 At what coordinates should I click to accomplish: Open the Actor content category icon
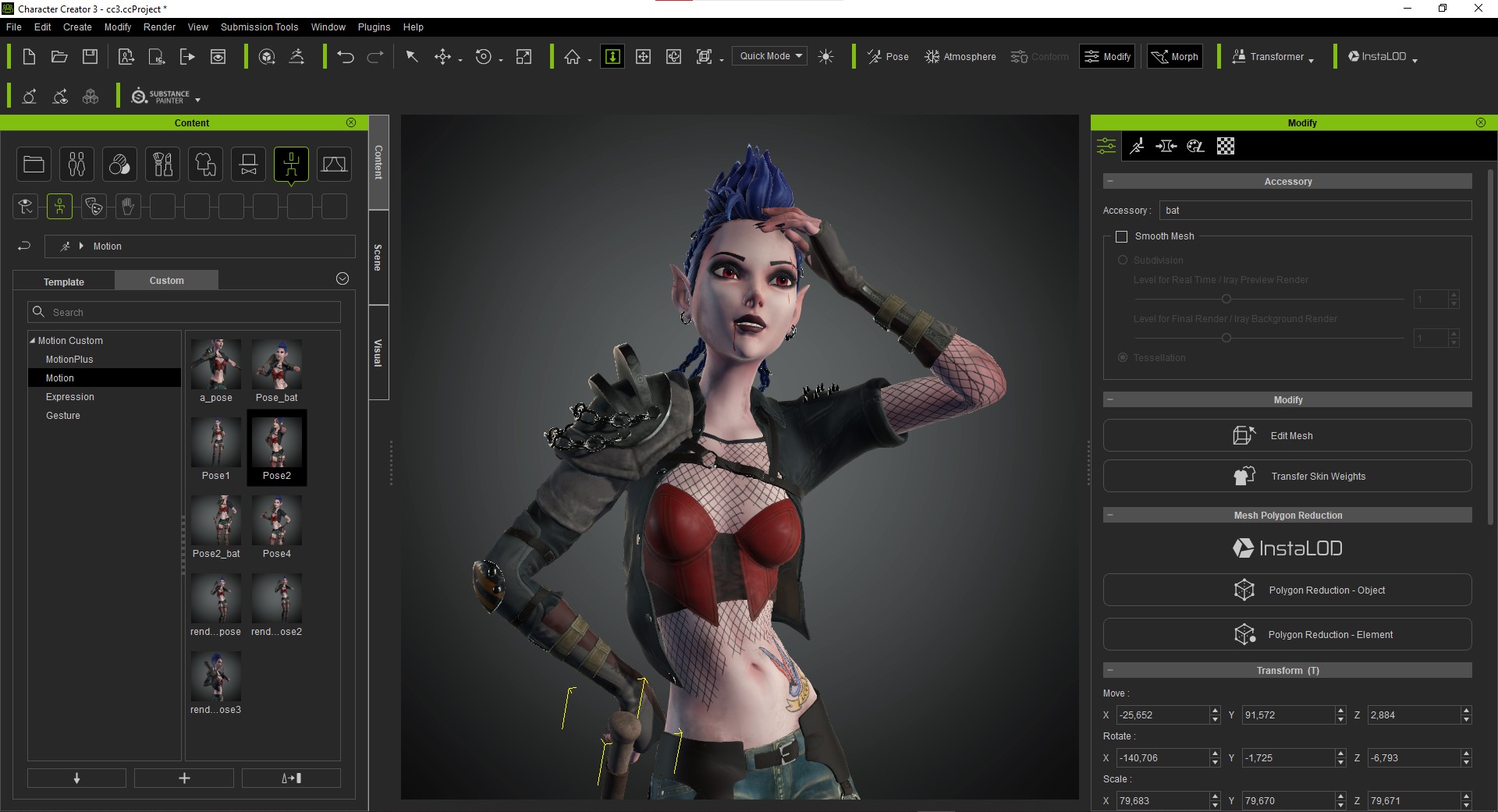[76, 164]
